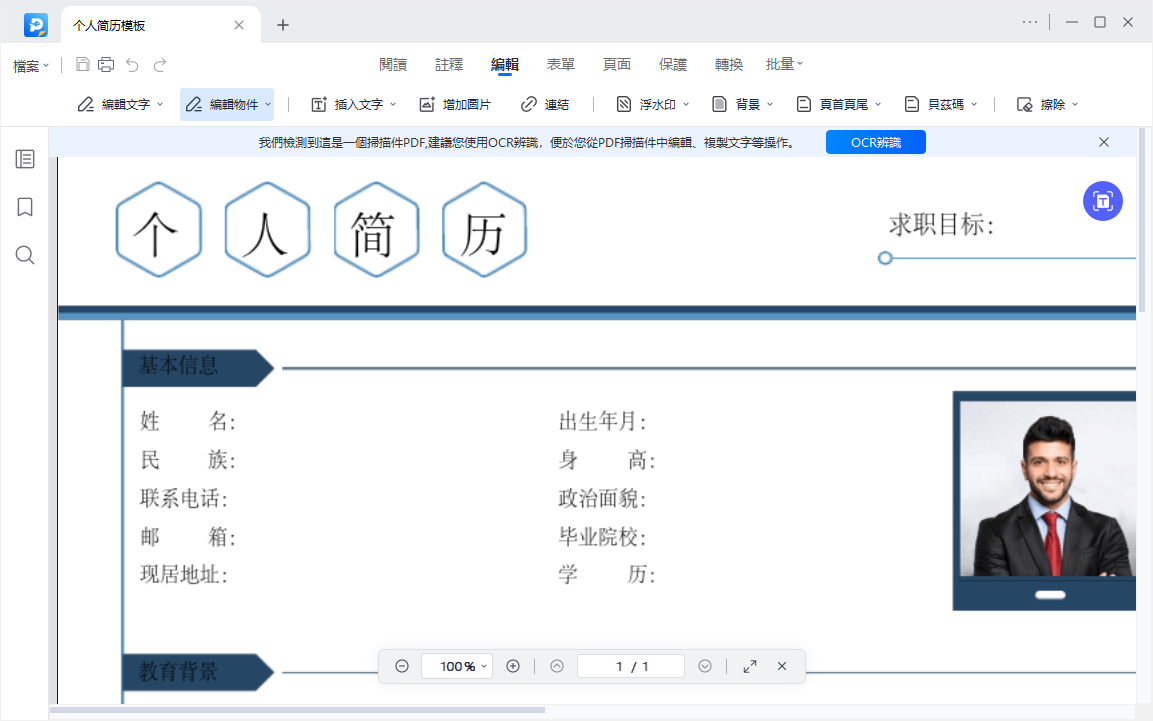This screenshot has width=1153, height=721.
Task: Click the undo arrow icon
Action: click(x=132, y=64)
